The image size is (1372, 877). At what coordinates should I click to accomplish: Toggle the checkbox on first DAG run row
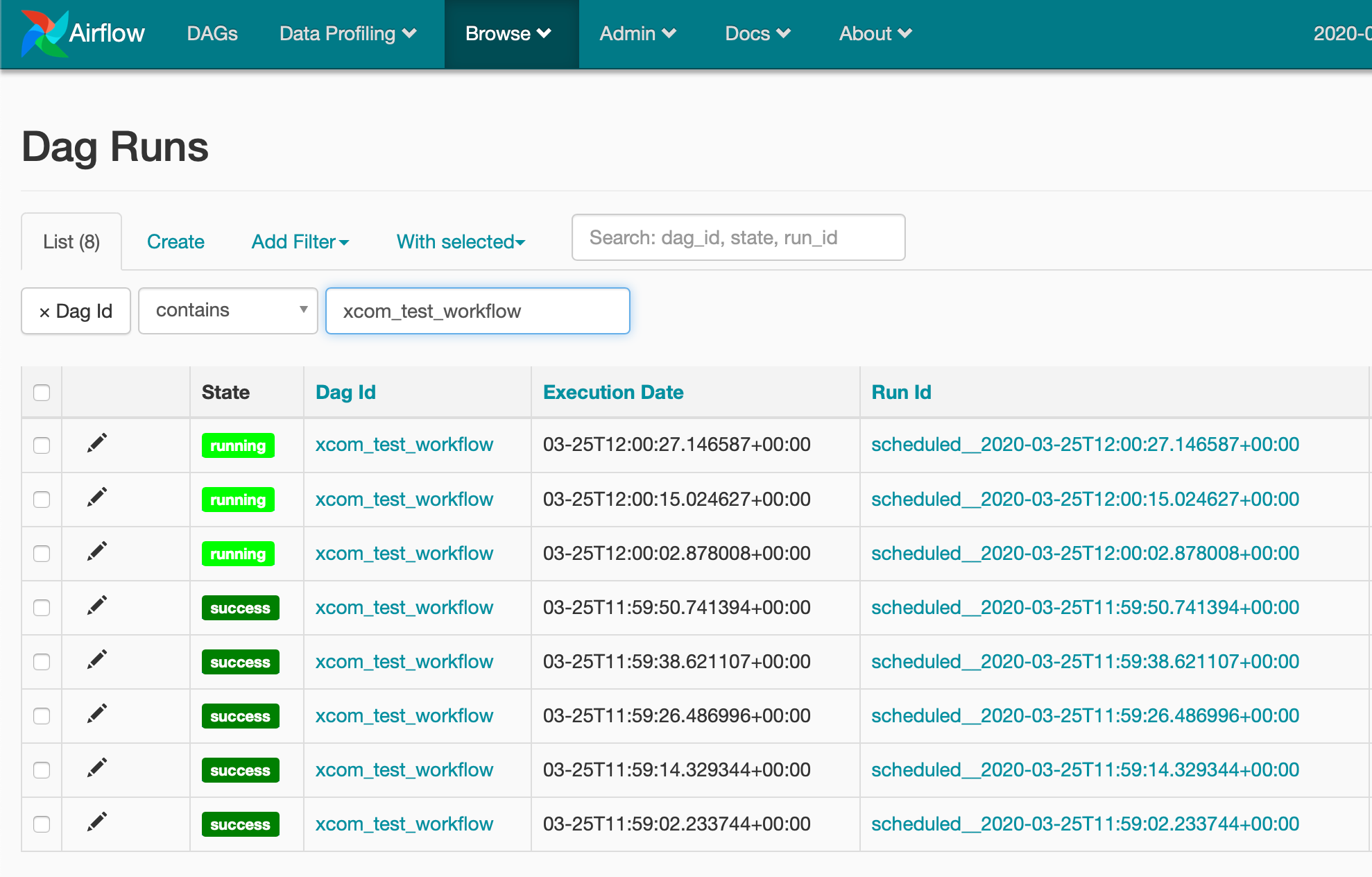pyautogui.click(x=41, y=443)
